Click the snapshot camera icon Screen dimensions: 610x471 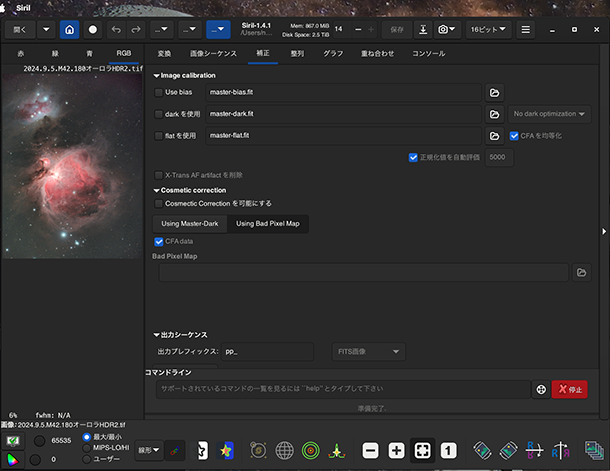pyautogui.click(x=443, y=30)
